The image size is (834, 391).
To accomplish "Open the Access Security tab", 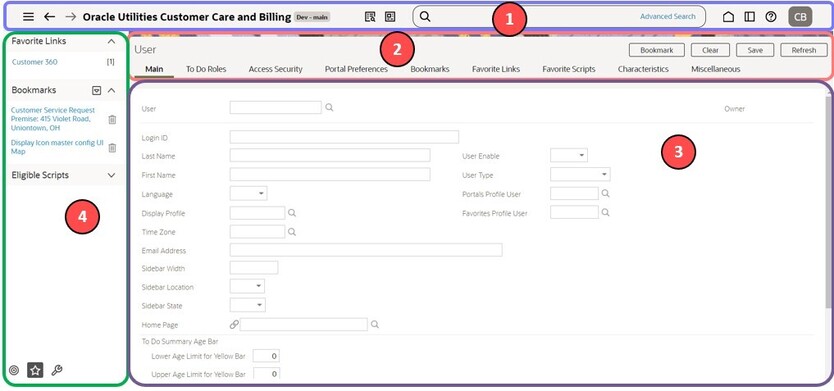I will point(276,69).
